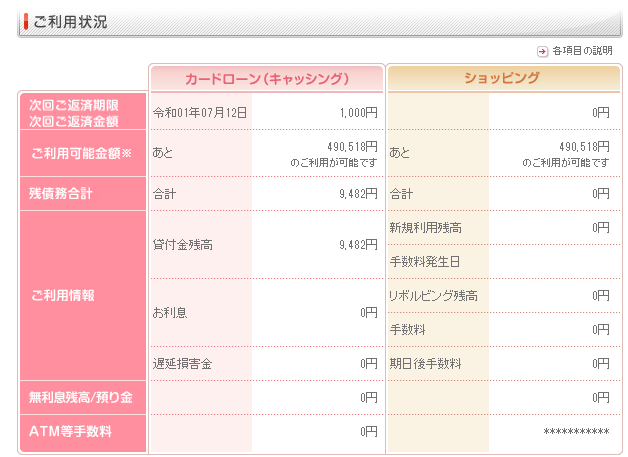Click the 期日後手数料 label
The width and height of the screenshot is (628, 457).
click(x=425, y=364)
